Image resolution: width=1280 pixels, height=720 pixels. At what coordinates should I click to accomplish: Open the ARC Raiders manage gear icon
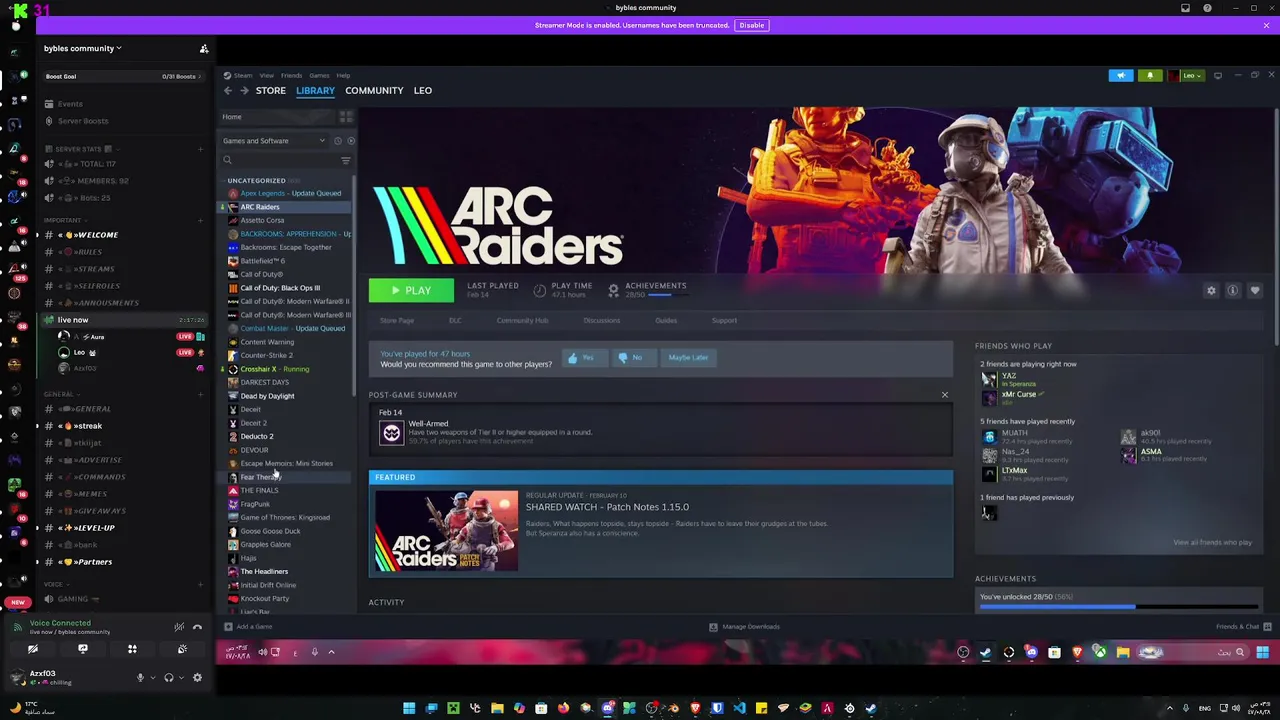pyautogui.click(x=1211, y=291)
